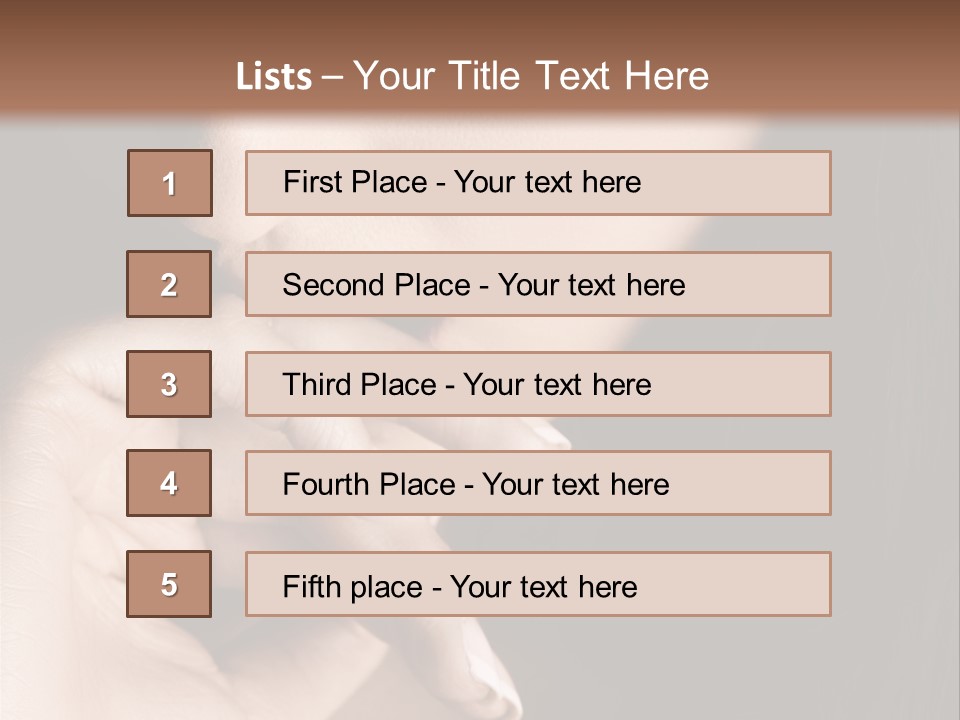Click "Your text here" in the First Place row
The image size is (960, 720).
(547, 182)
